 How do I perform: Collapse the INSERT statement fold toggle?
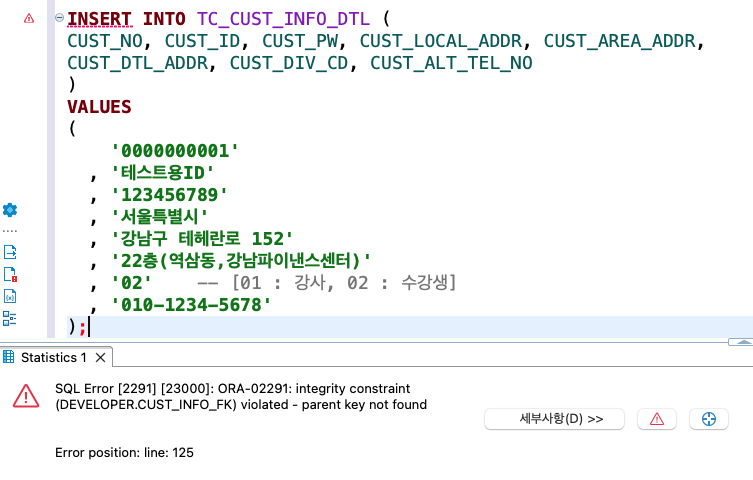[x=60, y=18]
